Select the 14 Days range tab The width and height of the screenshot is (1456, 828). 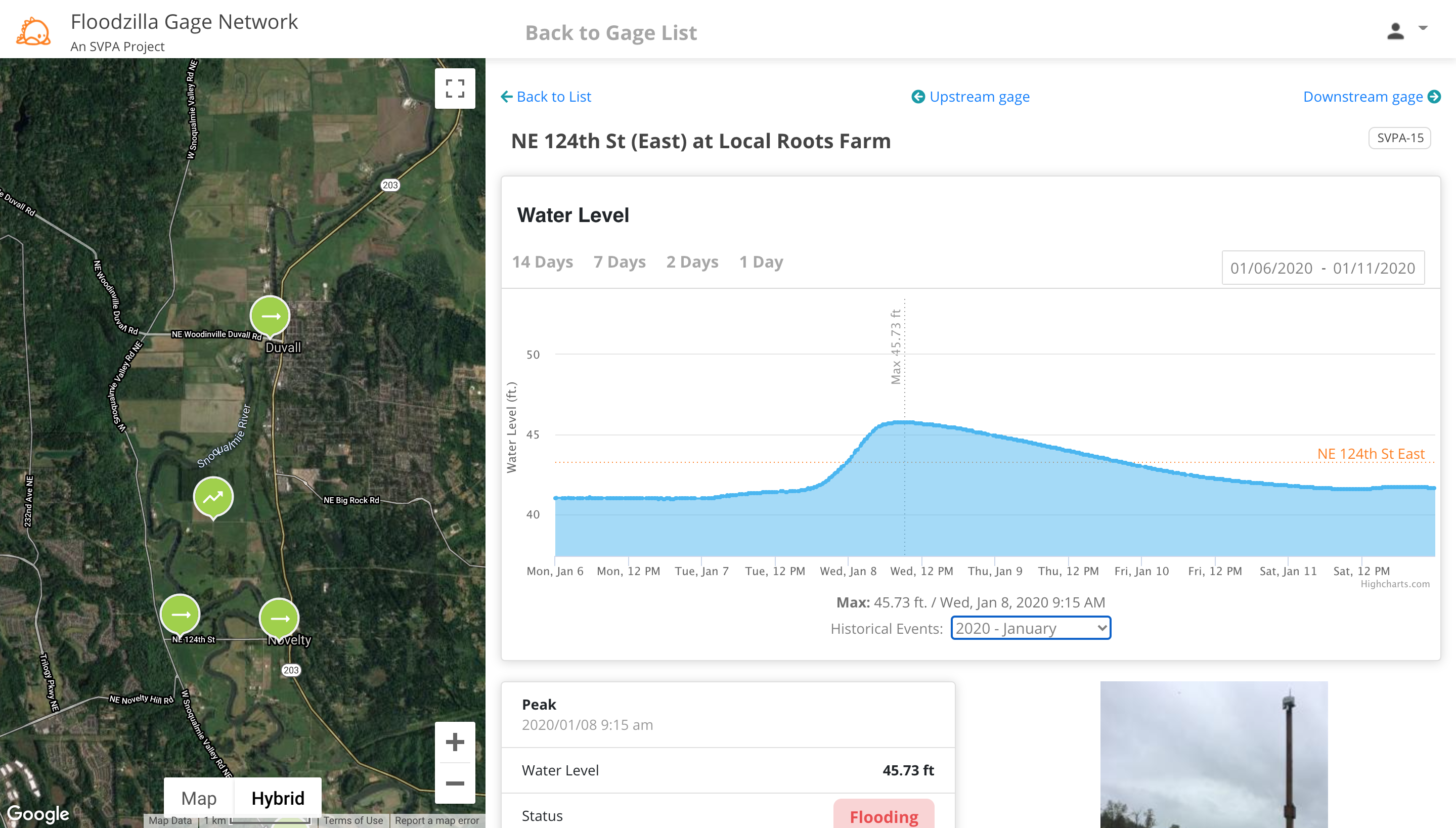click(542, 262)
